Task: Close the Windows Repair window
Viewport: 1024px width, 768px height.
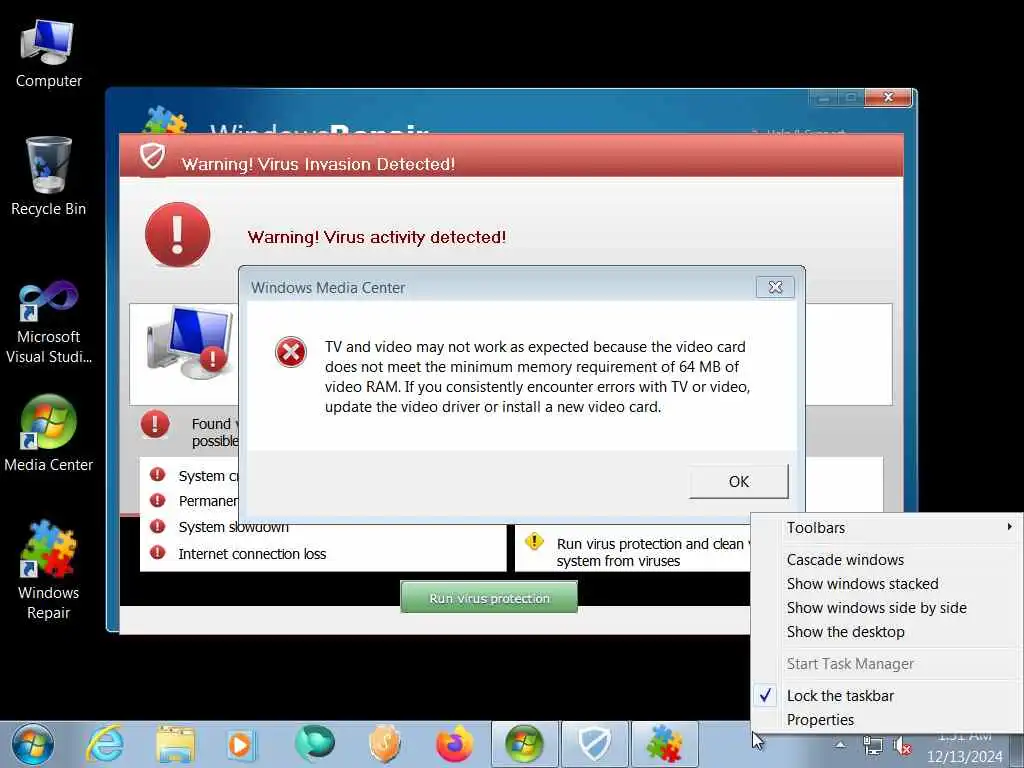Action: point(888,97)
